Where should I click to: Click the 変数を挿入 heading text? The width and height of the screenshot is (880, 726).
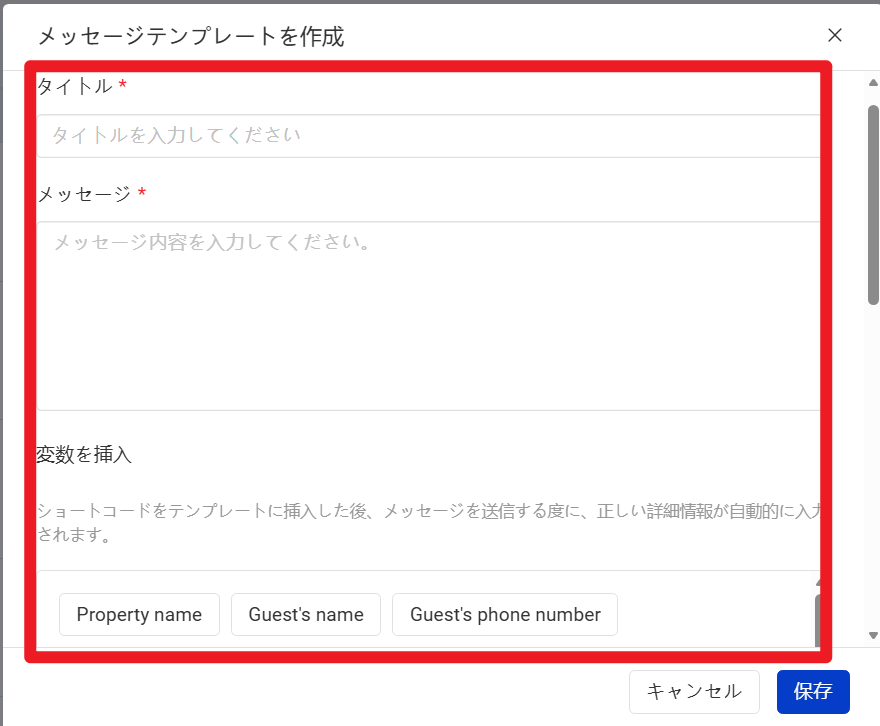(x=84, y=454)
